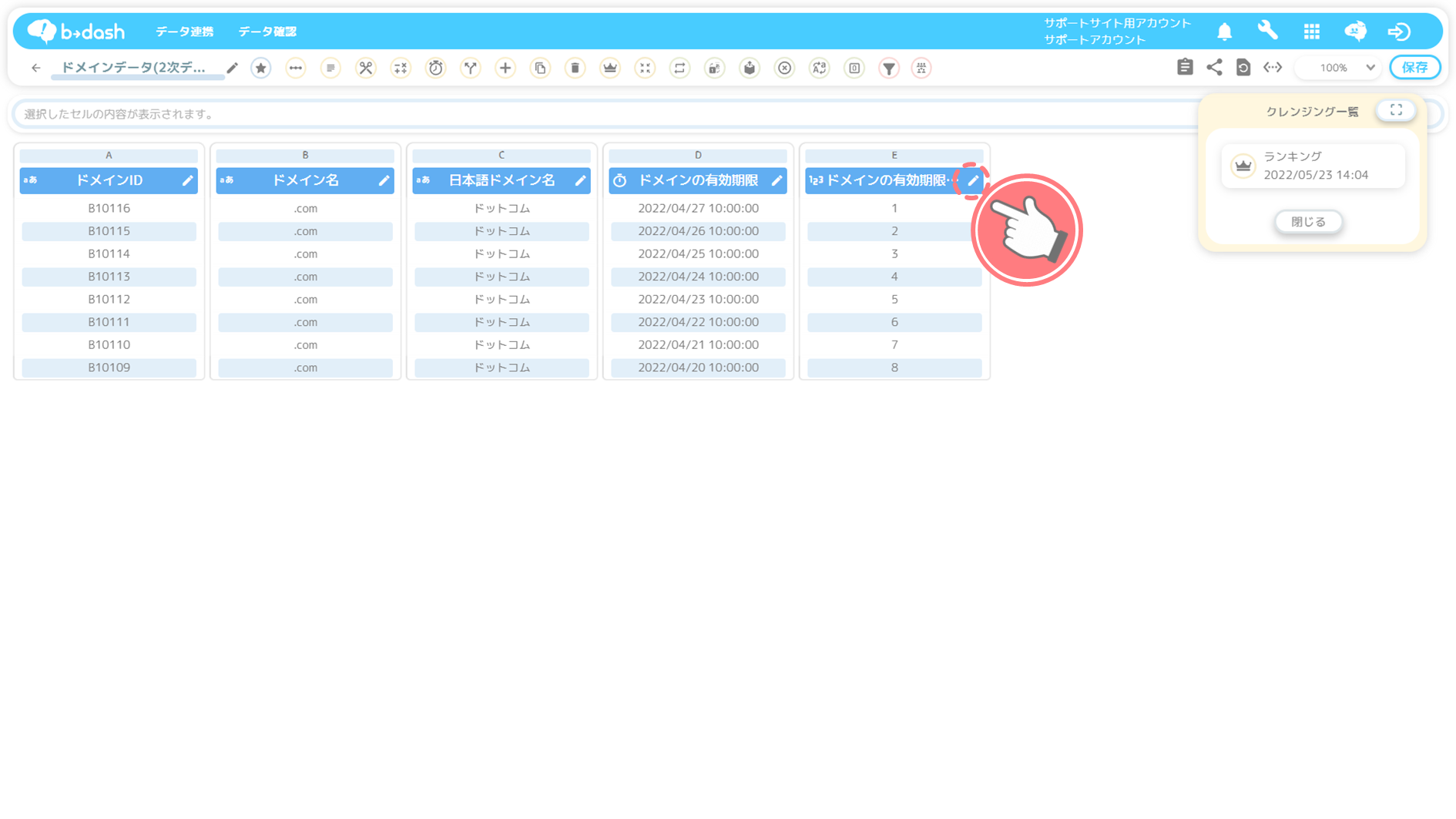Select the ranking cell with value 8
This screenshot has height=819, width=1456.
pos(894,368)
